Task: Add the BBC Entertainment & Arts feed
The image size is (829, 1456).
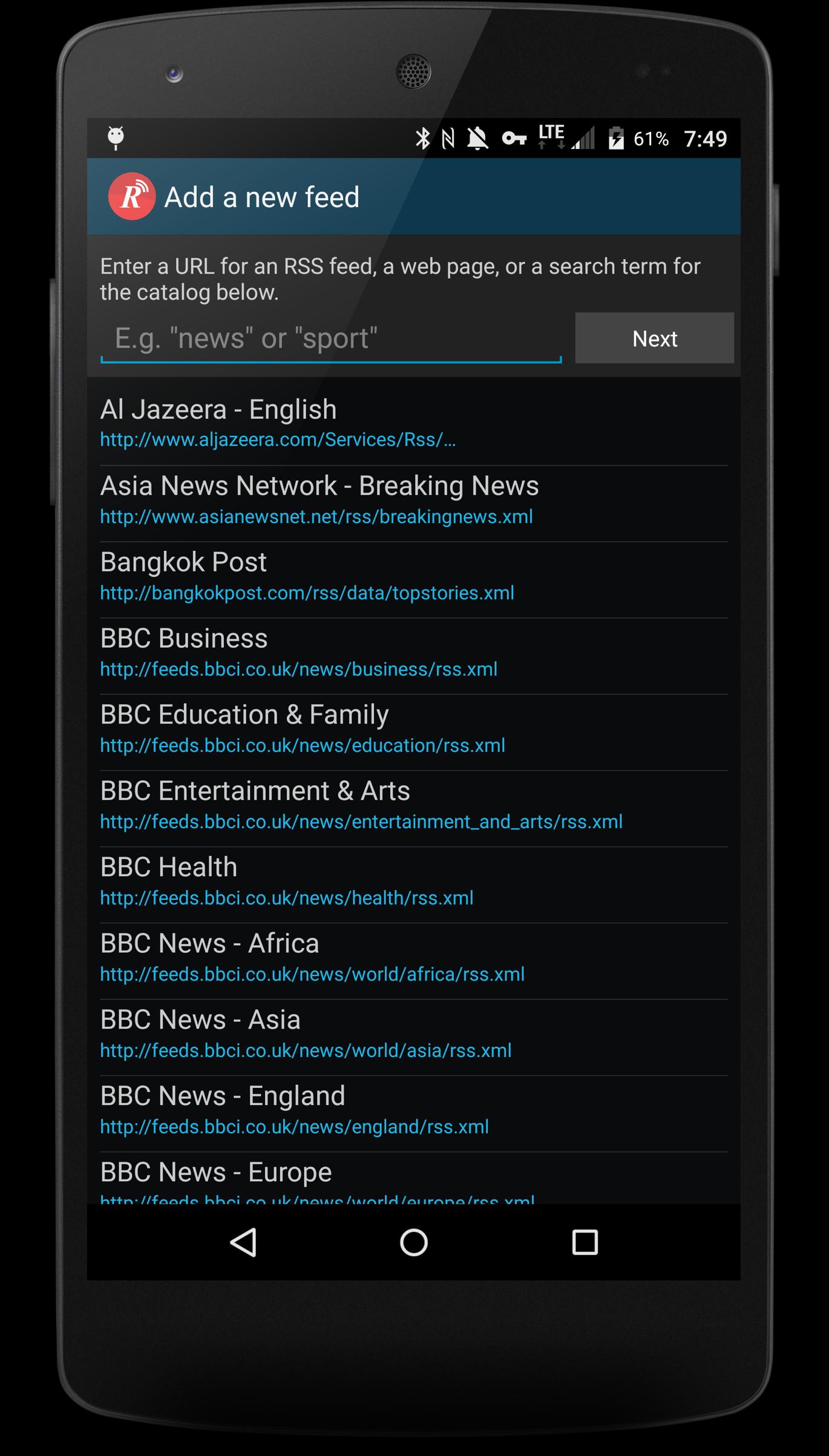Action: [413, 805]
